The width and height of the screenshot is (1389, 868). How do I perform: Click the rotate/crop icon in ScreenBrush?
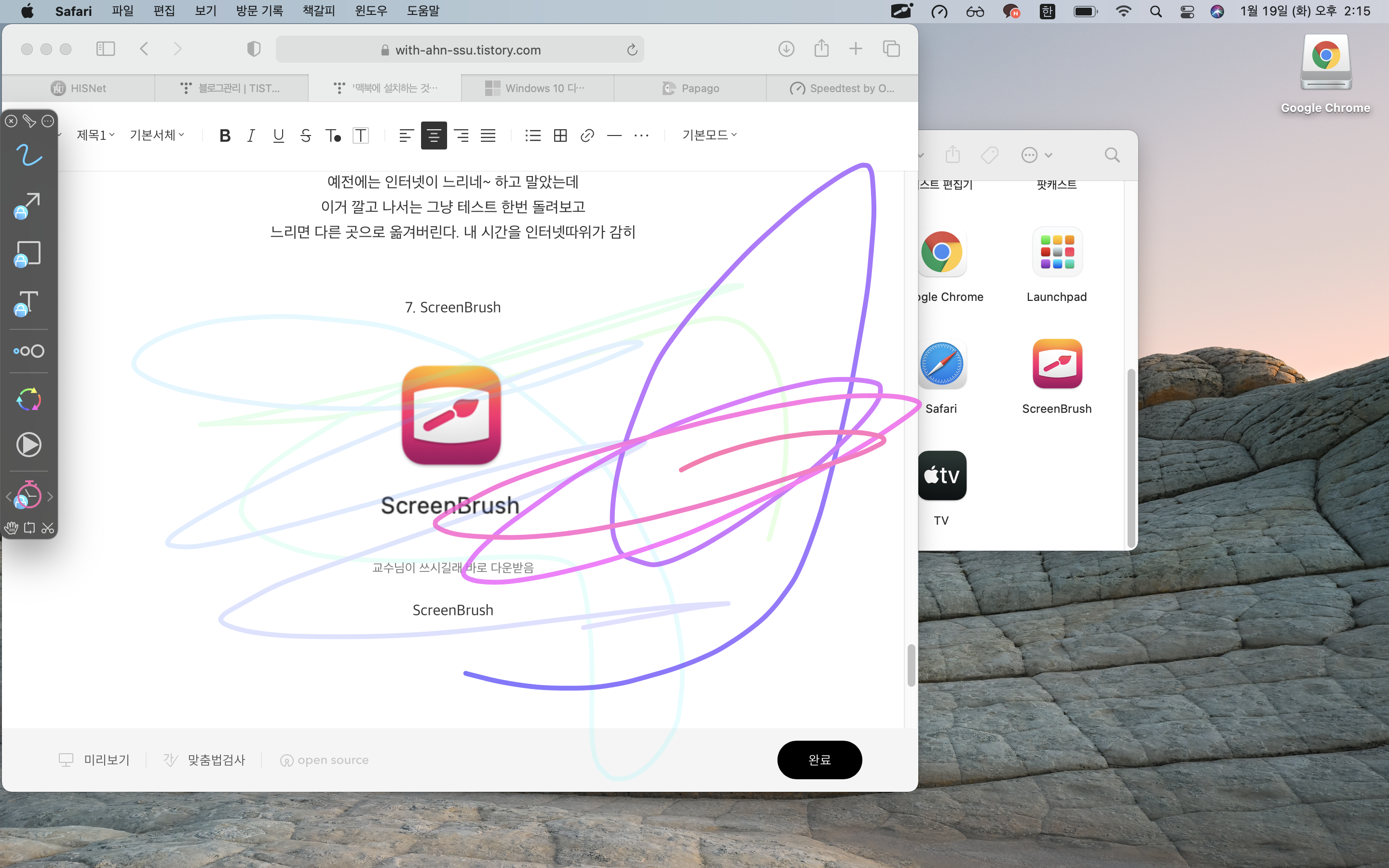coord(29,528)
